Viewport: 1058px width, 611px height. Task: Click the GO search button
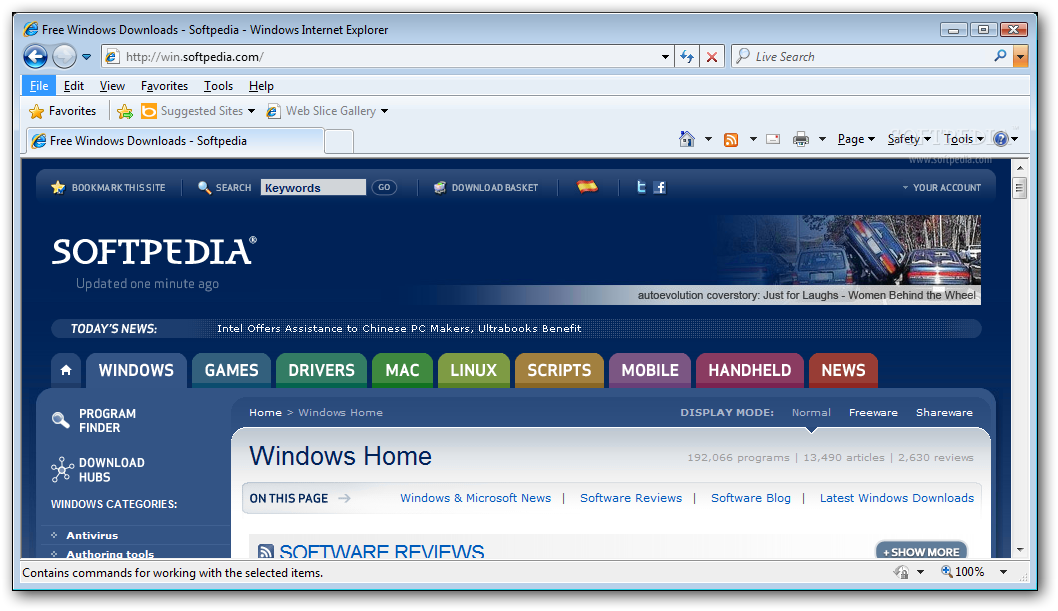click(x=384, y=187)
